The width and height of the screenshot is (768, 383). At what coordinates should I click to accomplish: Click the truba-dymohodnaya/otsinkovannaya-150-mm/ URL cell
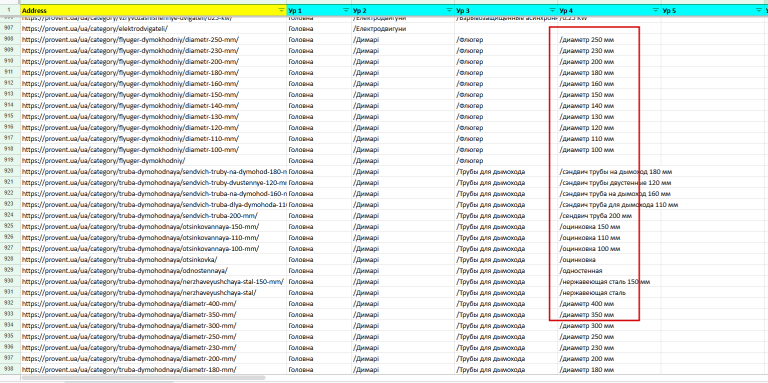pyautogui.click(x=153, y=227)
